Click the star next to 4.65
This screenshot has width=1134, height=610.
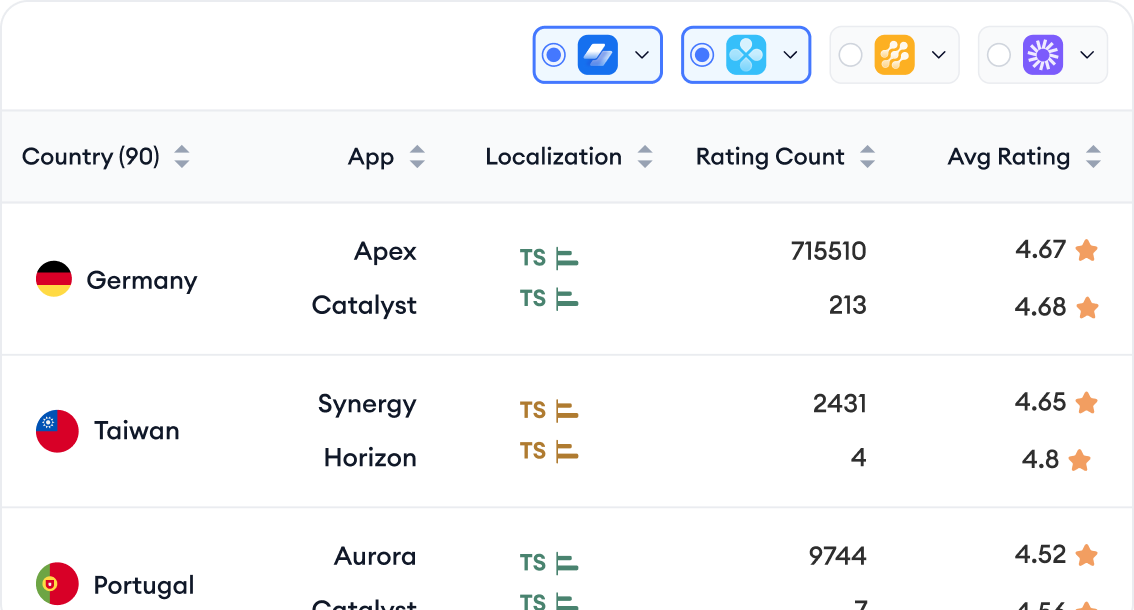coord(1086,402)
